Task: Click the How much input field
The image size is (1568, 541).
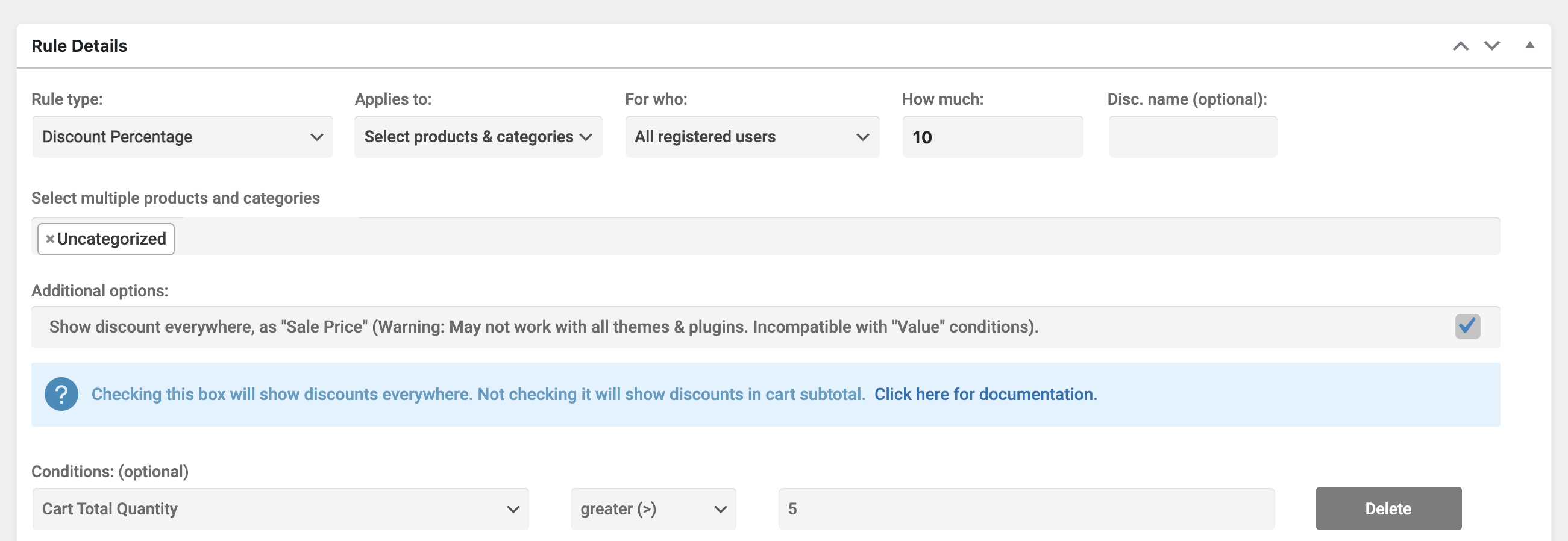Action: point(992,137)
